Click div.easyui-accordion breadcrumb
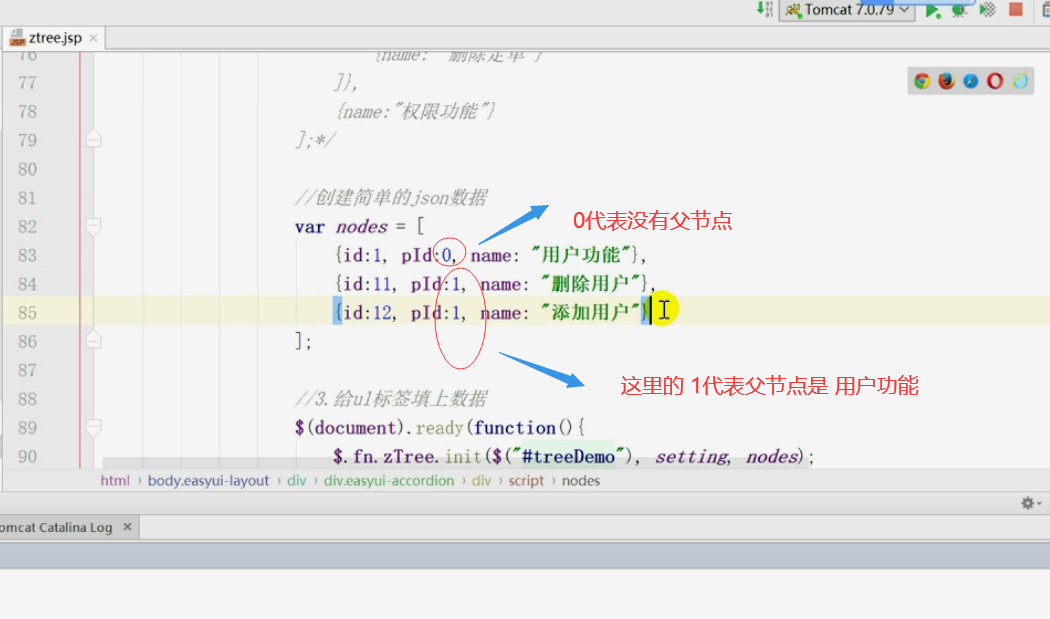 pos(389,480)
